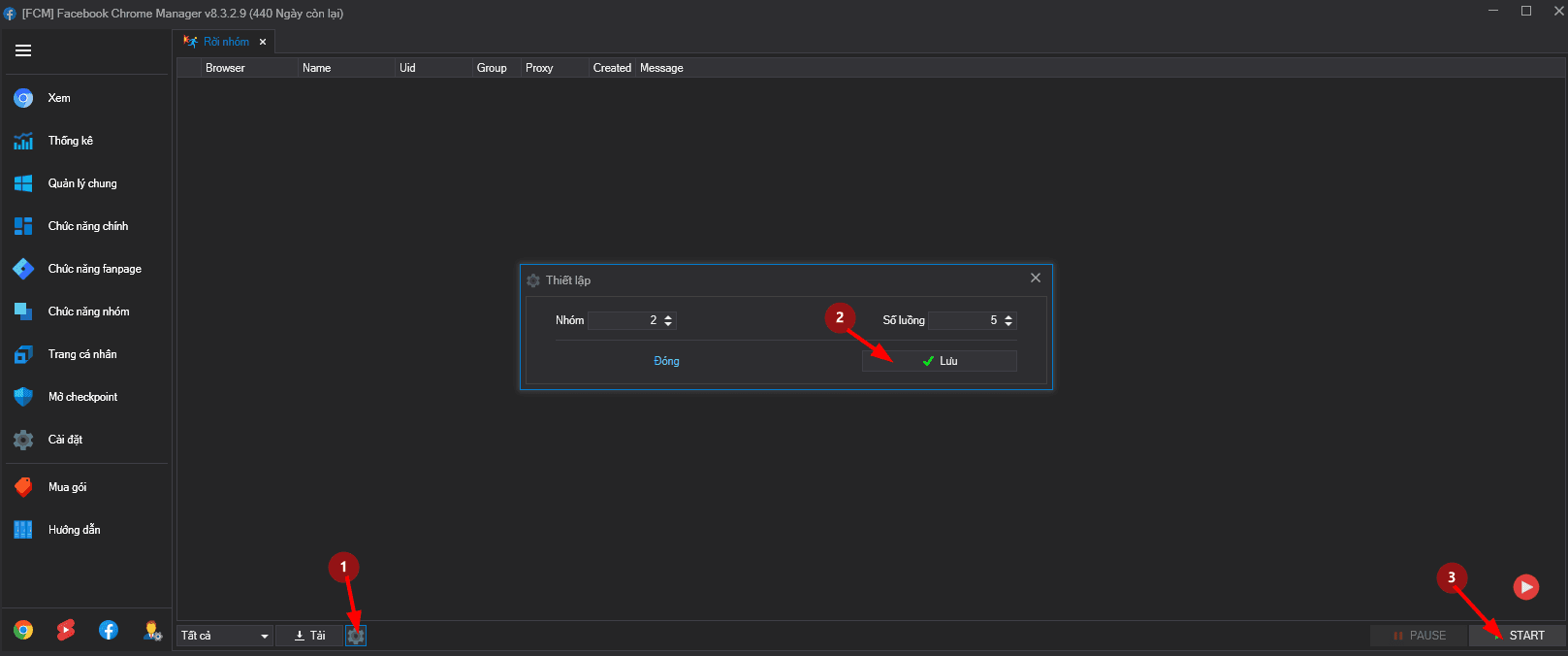The image size is (1568, 656).
Task: Click the red round play button
Action: [1526, 586]
